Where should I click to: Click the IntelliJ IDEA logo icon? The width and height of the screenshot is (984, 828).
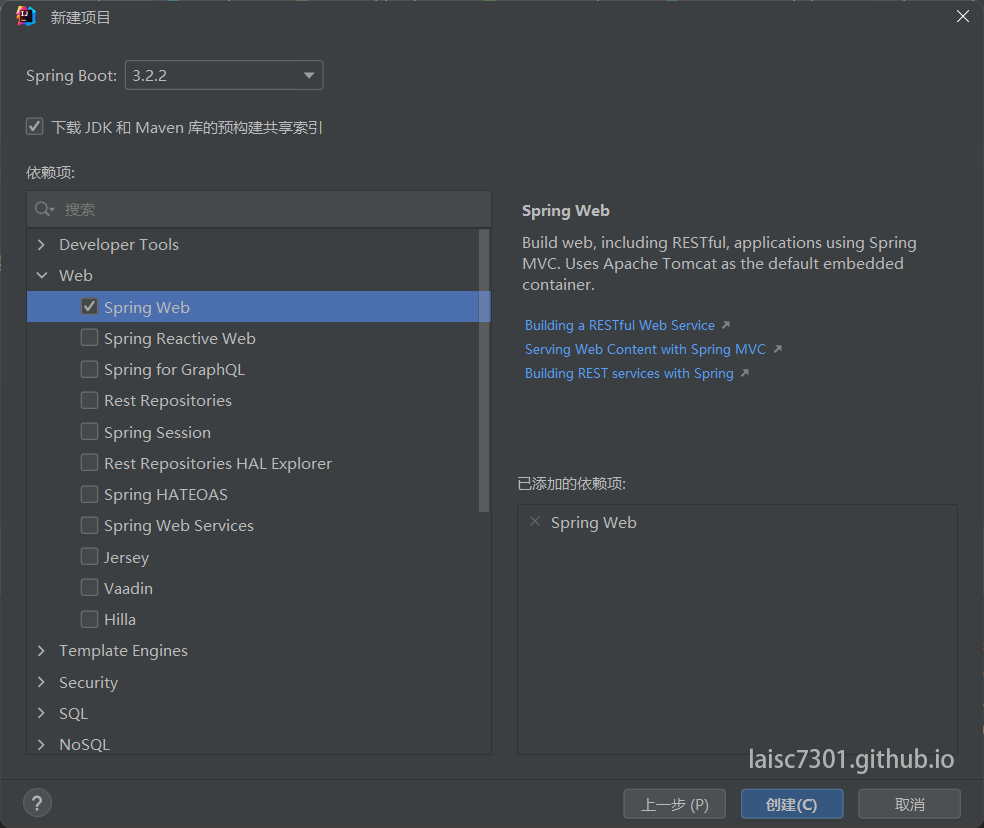[x=26, y=17]
